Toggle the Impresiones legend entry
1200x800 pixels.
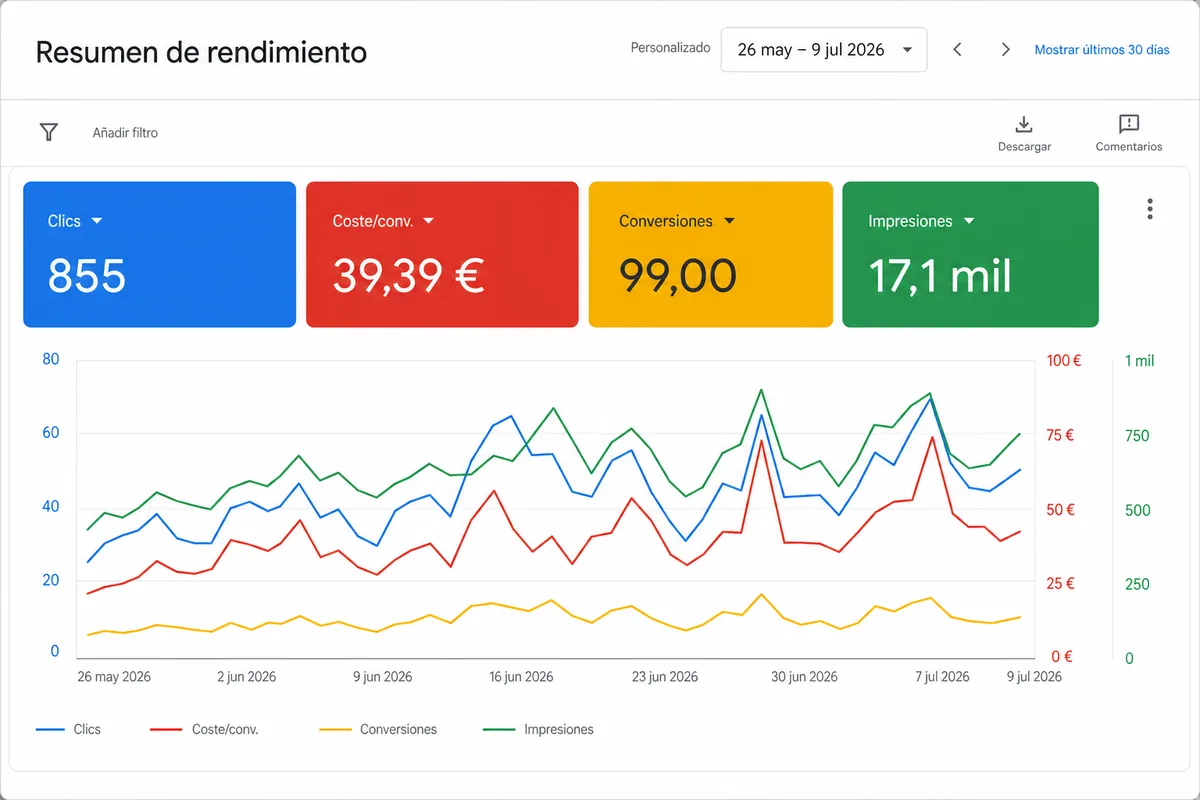tap(539, 730)
